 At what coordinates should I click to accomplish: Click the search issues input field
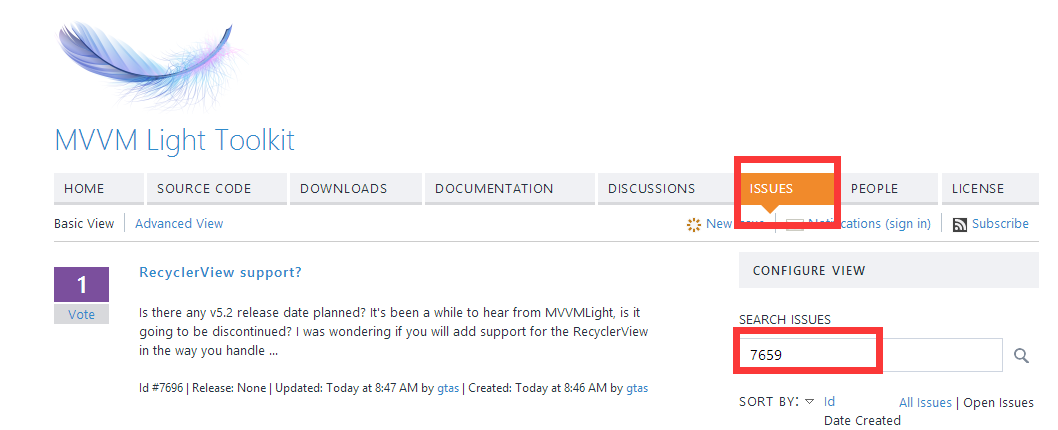click(871, 354)
